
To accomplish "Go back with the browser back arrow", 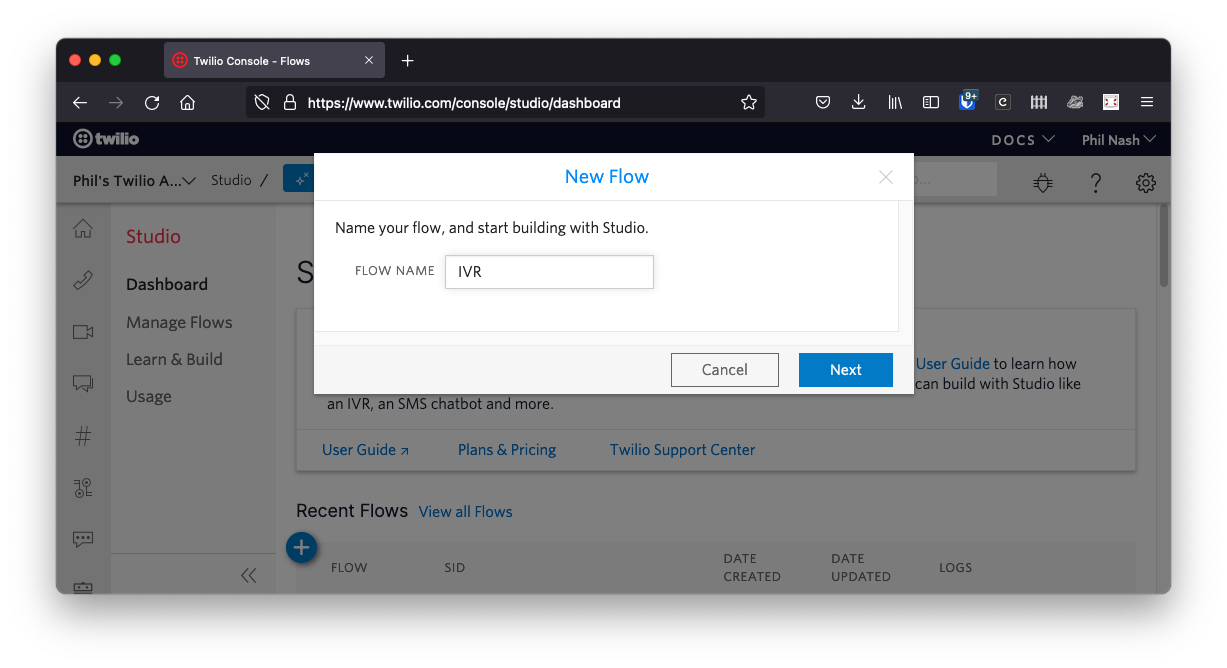I will pos(80,102).
